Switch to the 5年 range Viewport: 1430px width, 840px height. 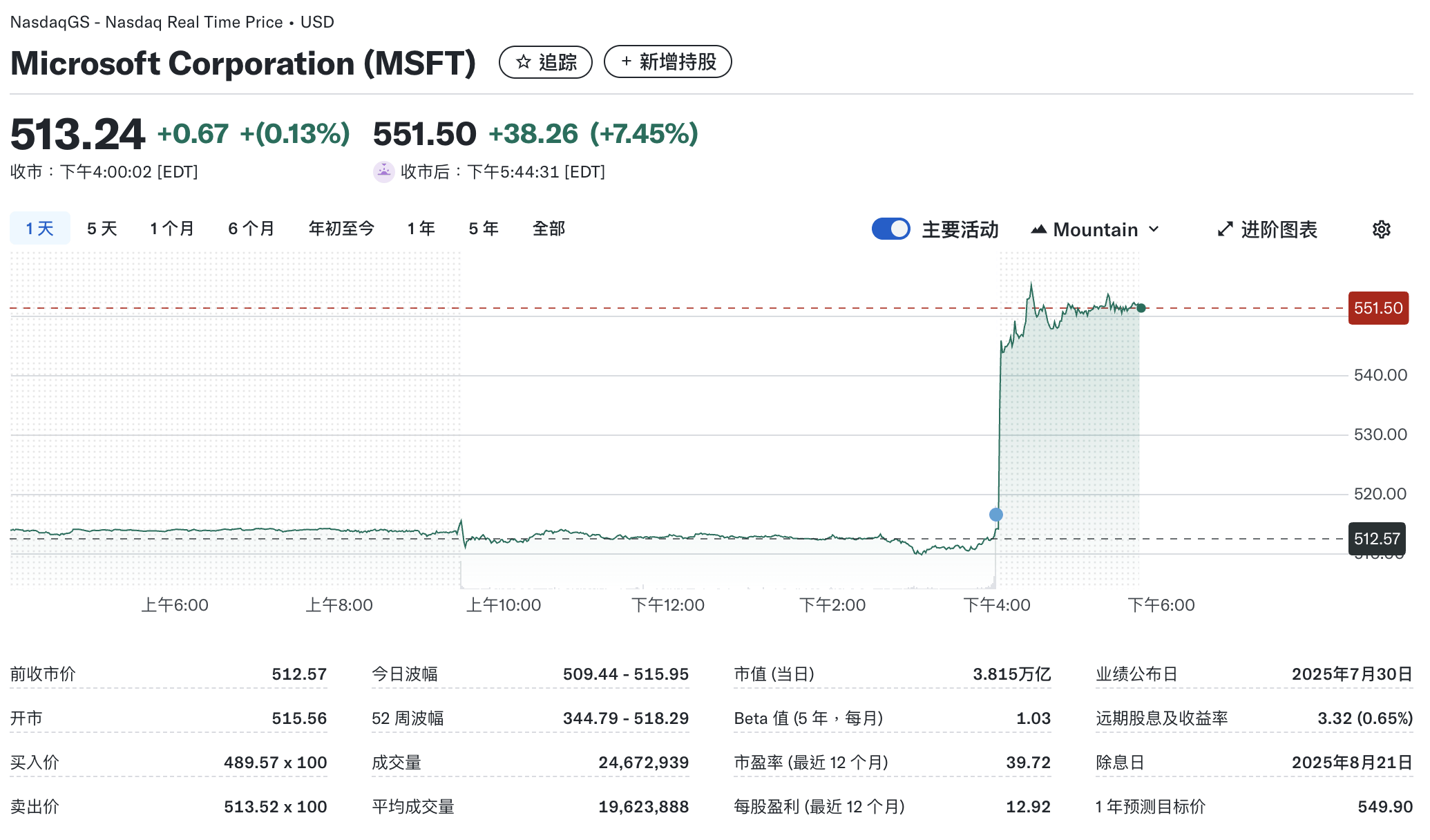pyautogui.click(x=482, y=228)
